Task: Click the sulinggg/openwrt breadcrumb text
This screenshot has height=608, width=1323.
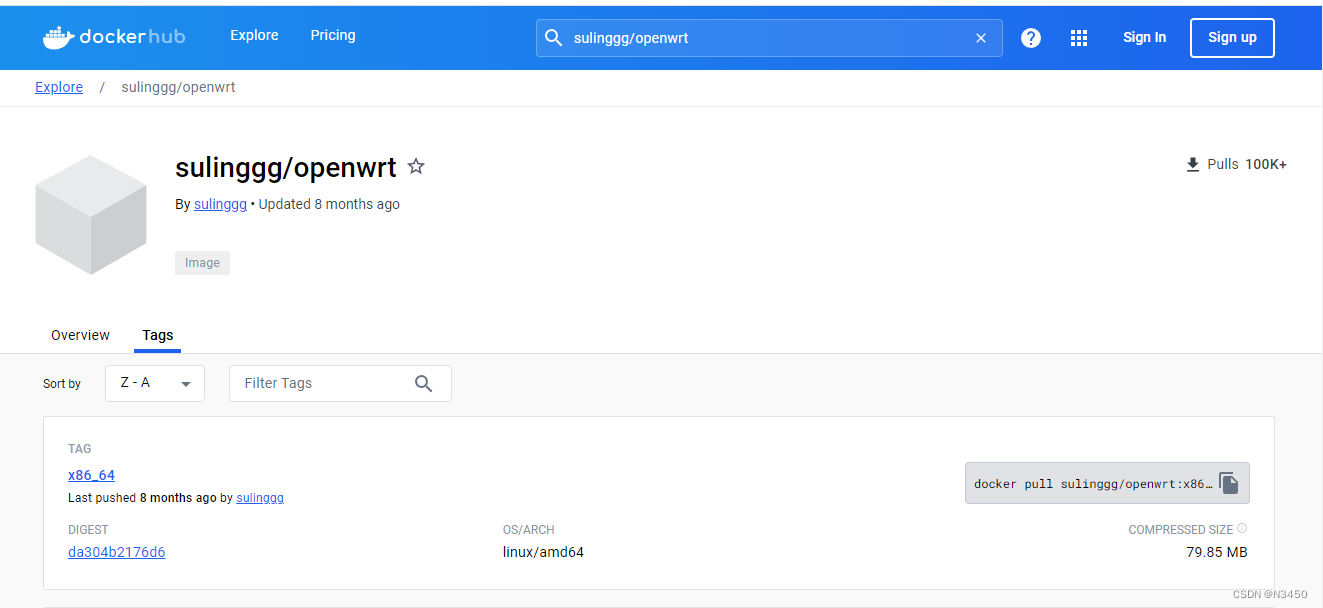Action: click(x=178, y=87)
